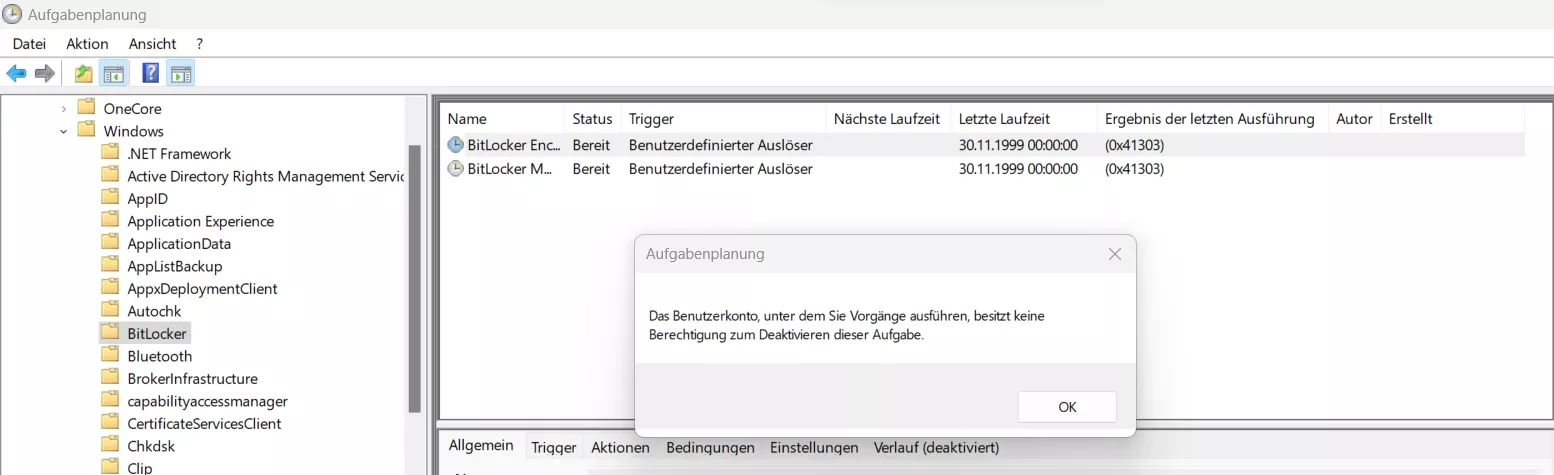The image size is (1554, 475).
Task: Switch to the Einstellungen tab
Action: click(x=814, y=448)
